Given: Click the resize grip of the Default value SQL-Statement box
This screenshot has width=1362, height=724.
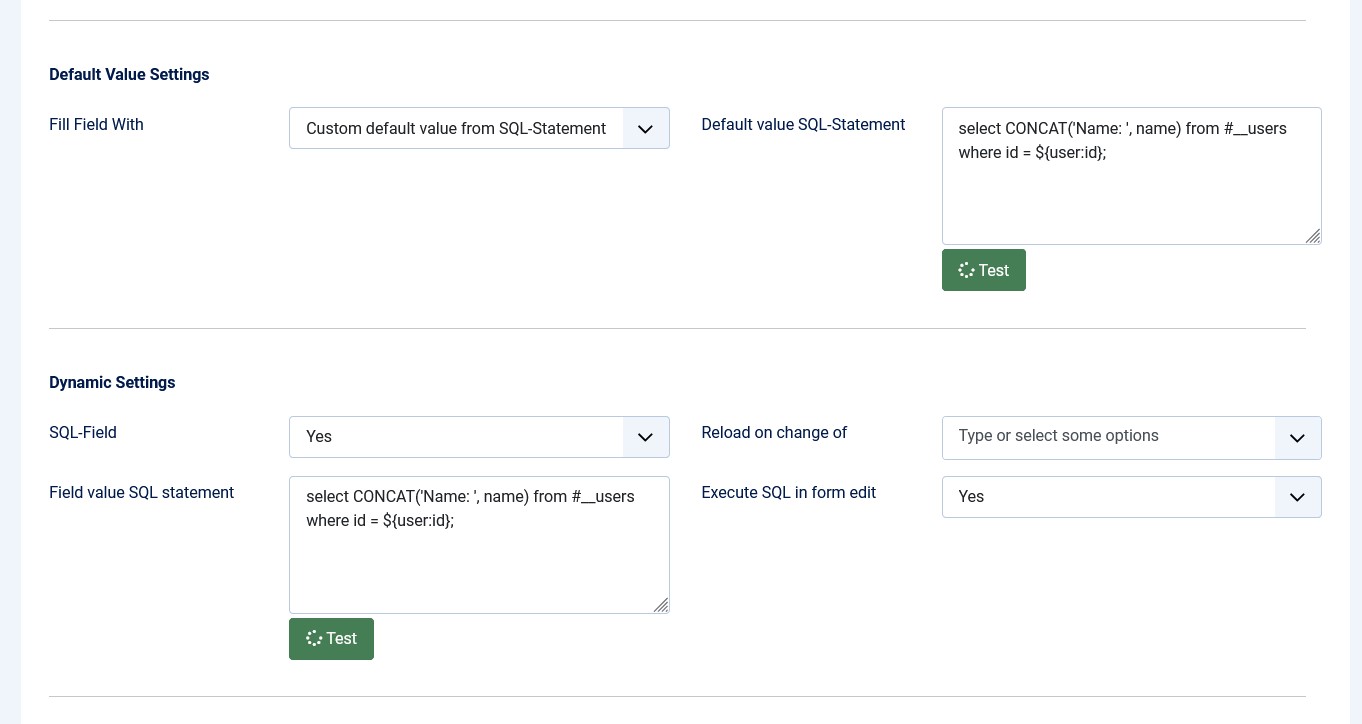Looking at the screenshot, I should (1313, 237).
